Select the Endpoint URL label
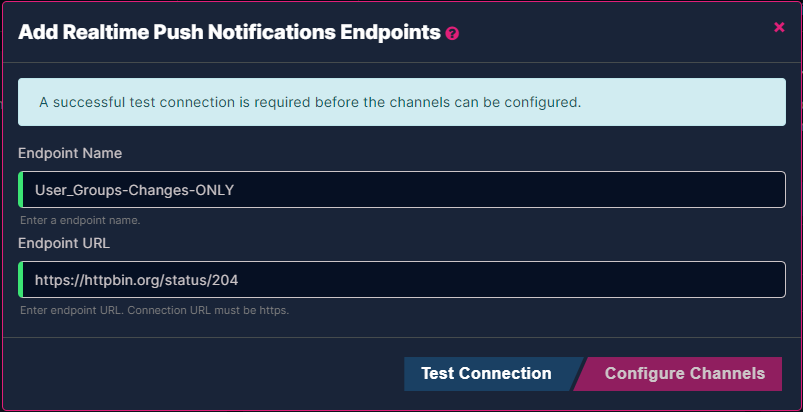803x412 pixels. coord(64,243)
